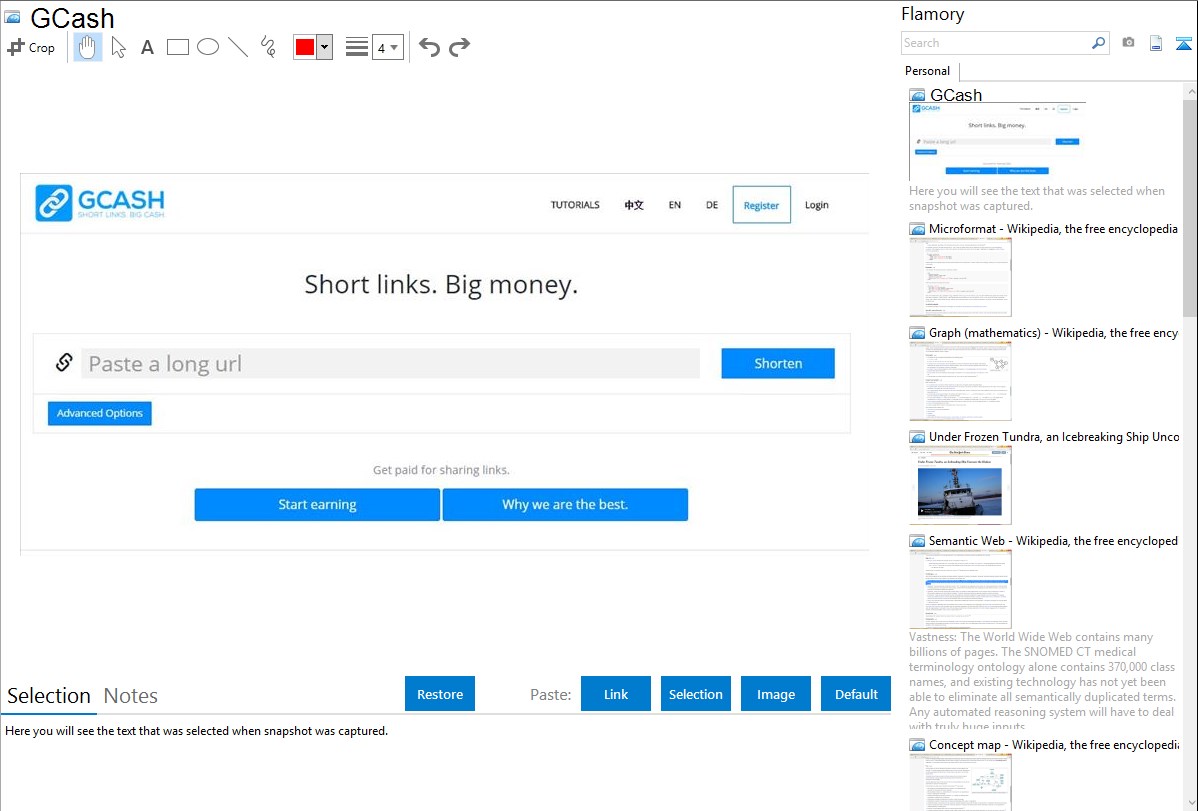1198x811 pixels.
Task: Select the text annotation tool
Action: tap(147, 47)
